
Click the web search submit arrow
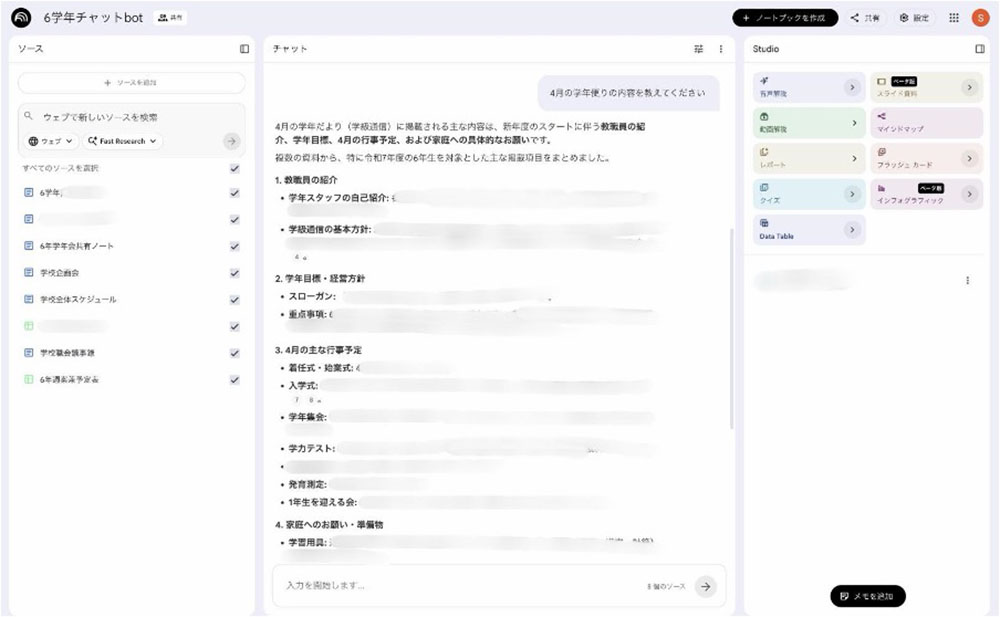coord(231,141)
